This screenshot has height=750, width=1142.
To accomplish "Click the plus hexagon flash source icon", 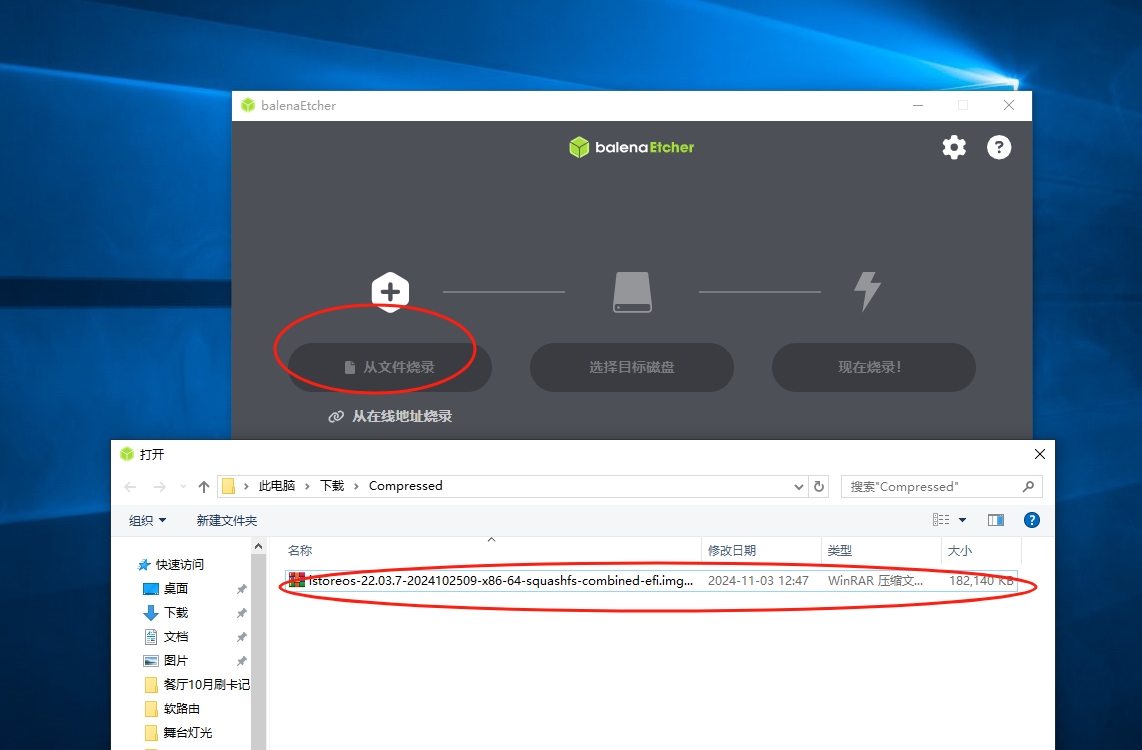I will pyautogui.click(x=390, y=292).
